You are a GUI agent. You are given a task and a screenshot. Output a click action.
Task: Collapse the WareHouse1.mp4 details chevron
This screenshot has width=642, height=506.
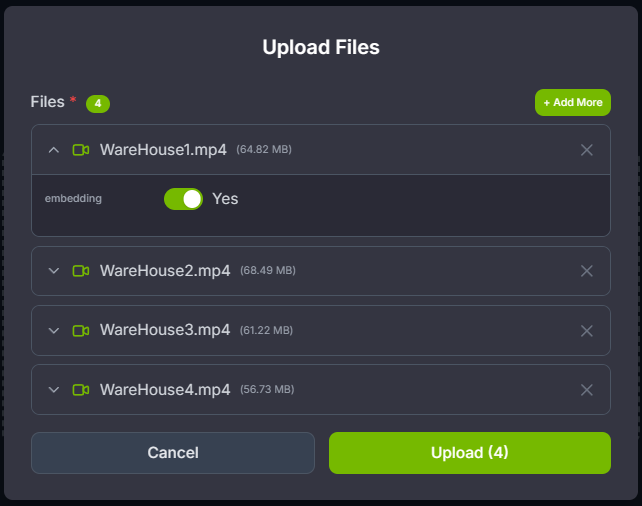(x=54, y=150)
